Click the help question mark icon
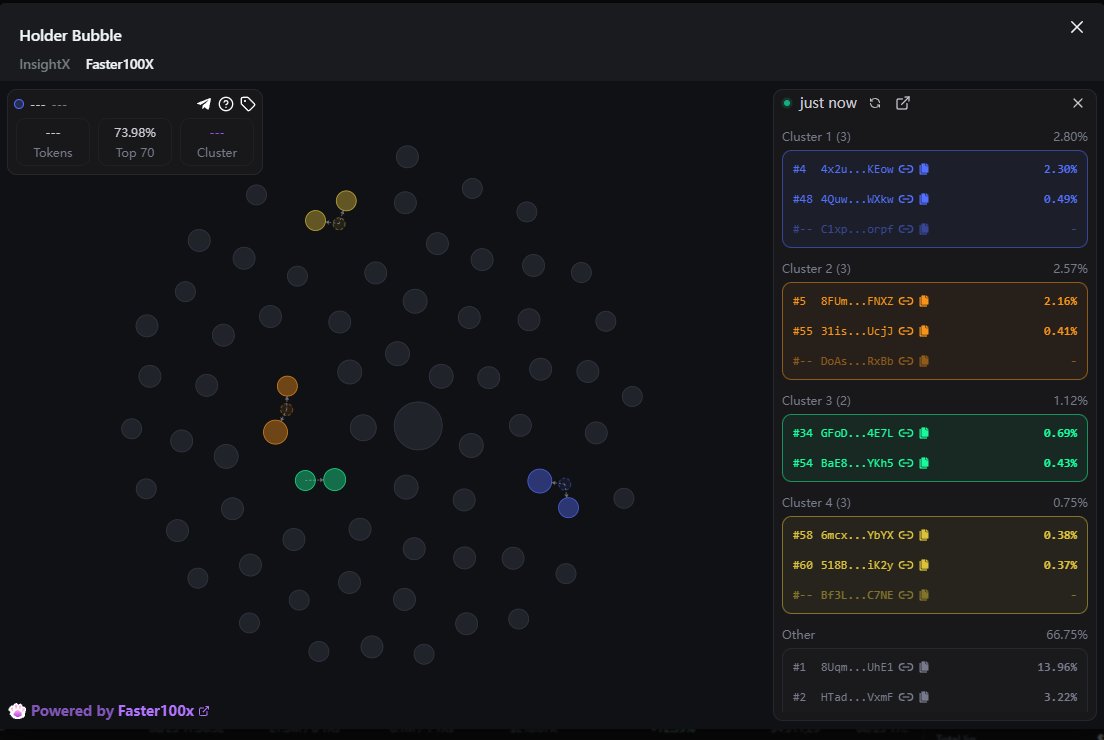The width and height of the screenshot is (1104, 740). 226,104
